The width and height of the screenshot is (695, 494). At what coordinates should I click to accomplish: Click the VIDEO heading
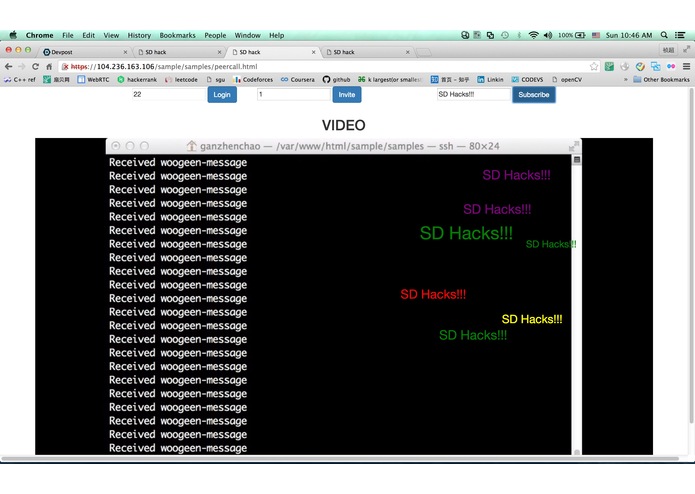(x=344, y=125)
